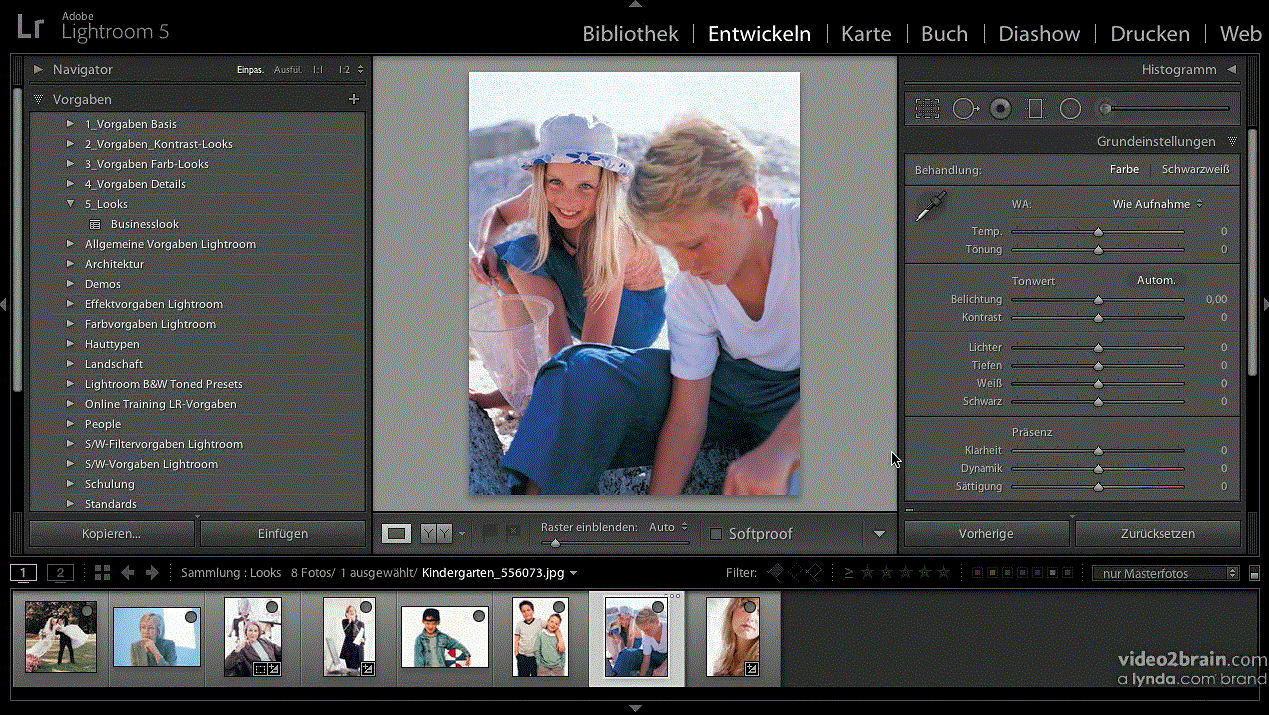Toggle quick collection circle on second thumbnail
The image size is (1269, 715).
(x=190, y=617)
